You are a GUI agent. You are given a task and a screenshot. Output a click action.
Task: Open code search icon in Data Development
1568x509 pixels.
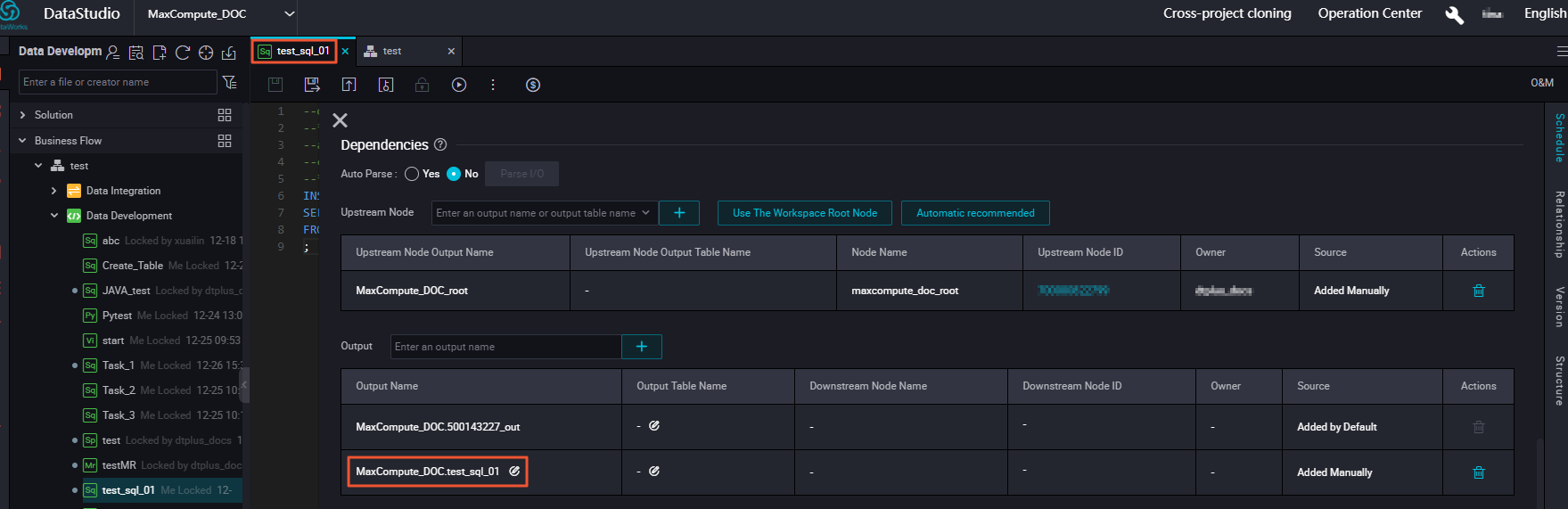[x=135, y=53]
